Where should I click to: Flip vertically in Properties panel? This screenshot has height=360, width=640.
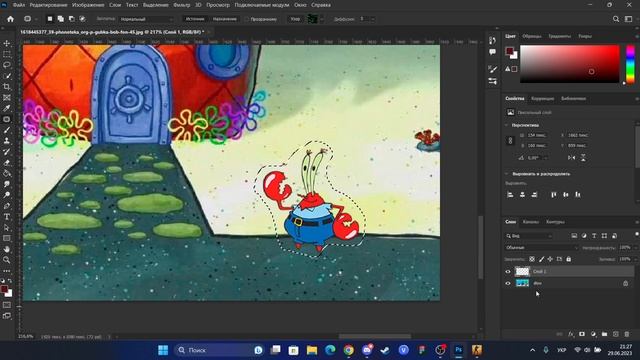(x=583, y=158)
